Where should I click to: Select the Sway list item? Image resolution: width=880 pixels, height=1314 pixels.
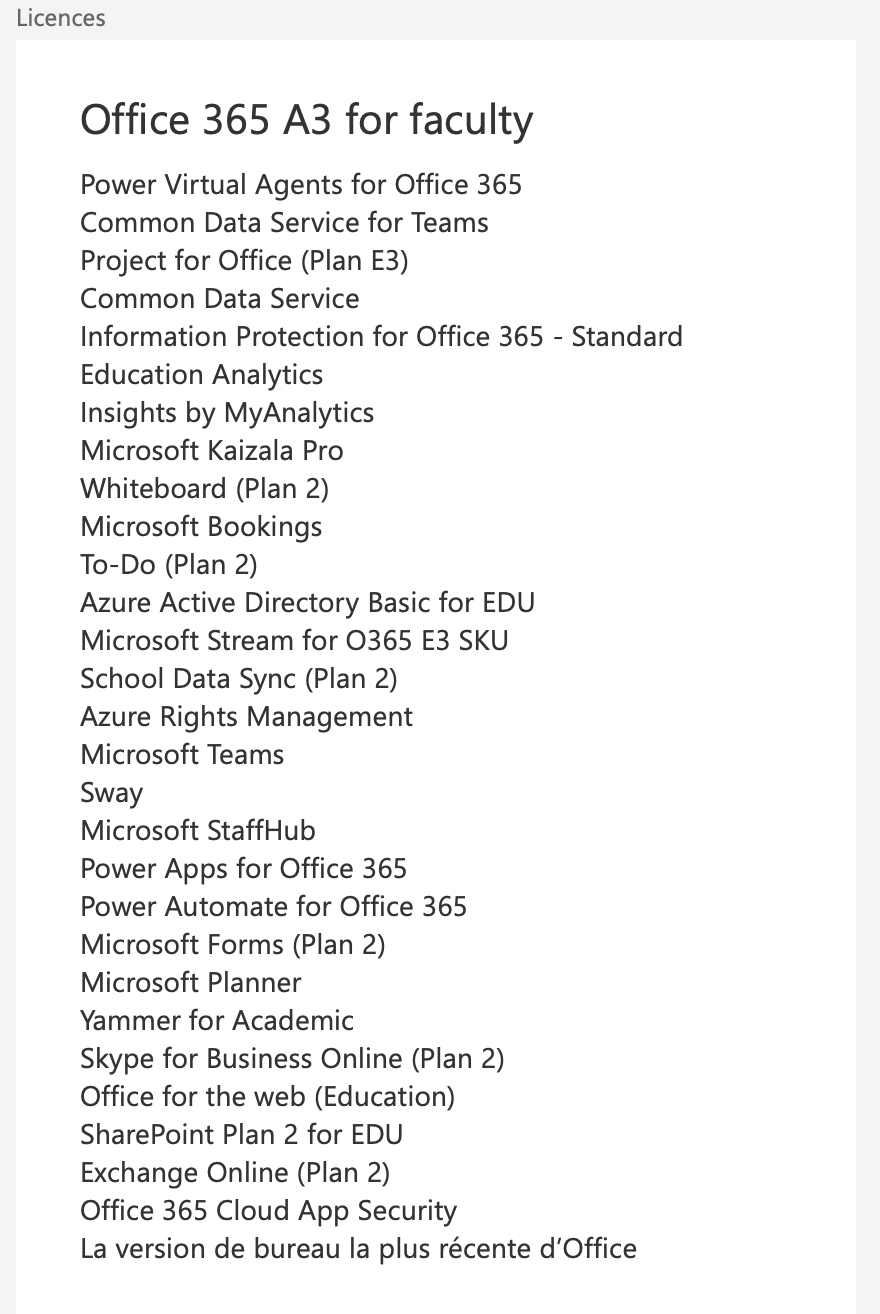pos(112,793)
